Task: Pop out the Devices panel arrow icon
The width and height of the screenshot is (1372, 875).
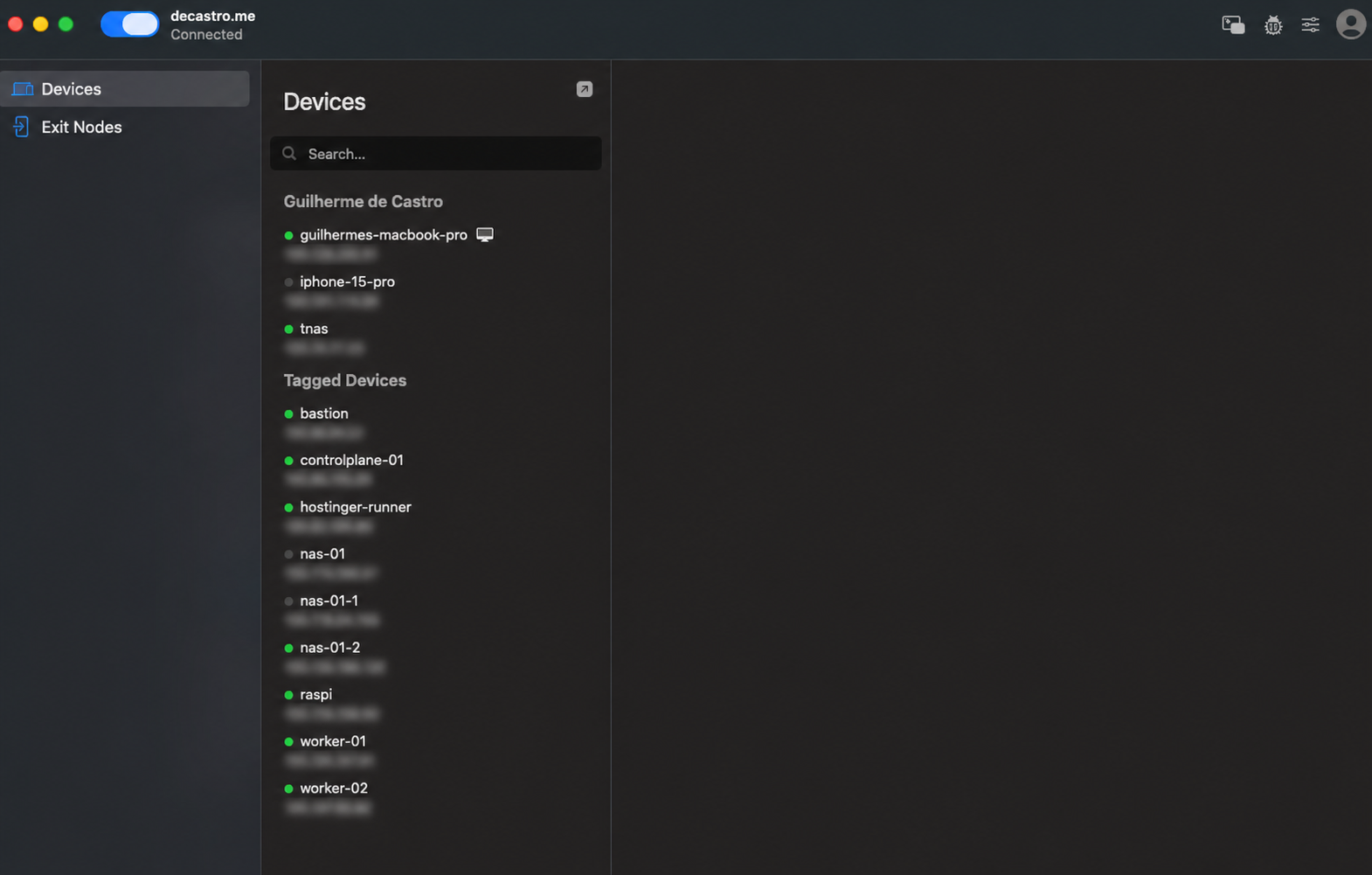Action: click(585, 89)
